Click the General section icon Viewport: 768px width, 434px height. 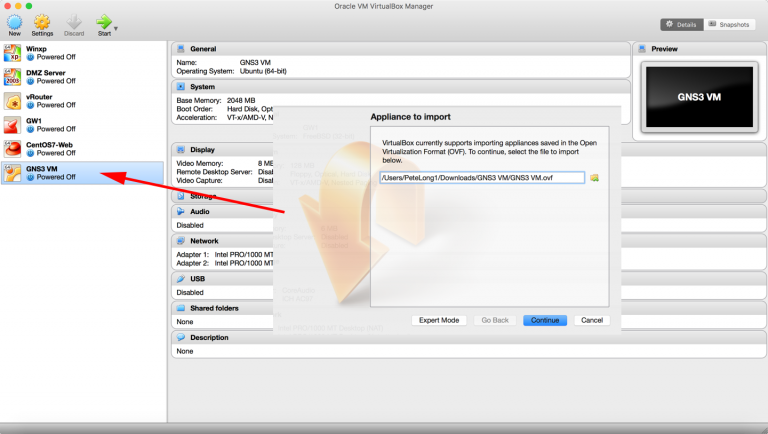click(x=181, y=48)
